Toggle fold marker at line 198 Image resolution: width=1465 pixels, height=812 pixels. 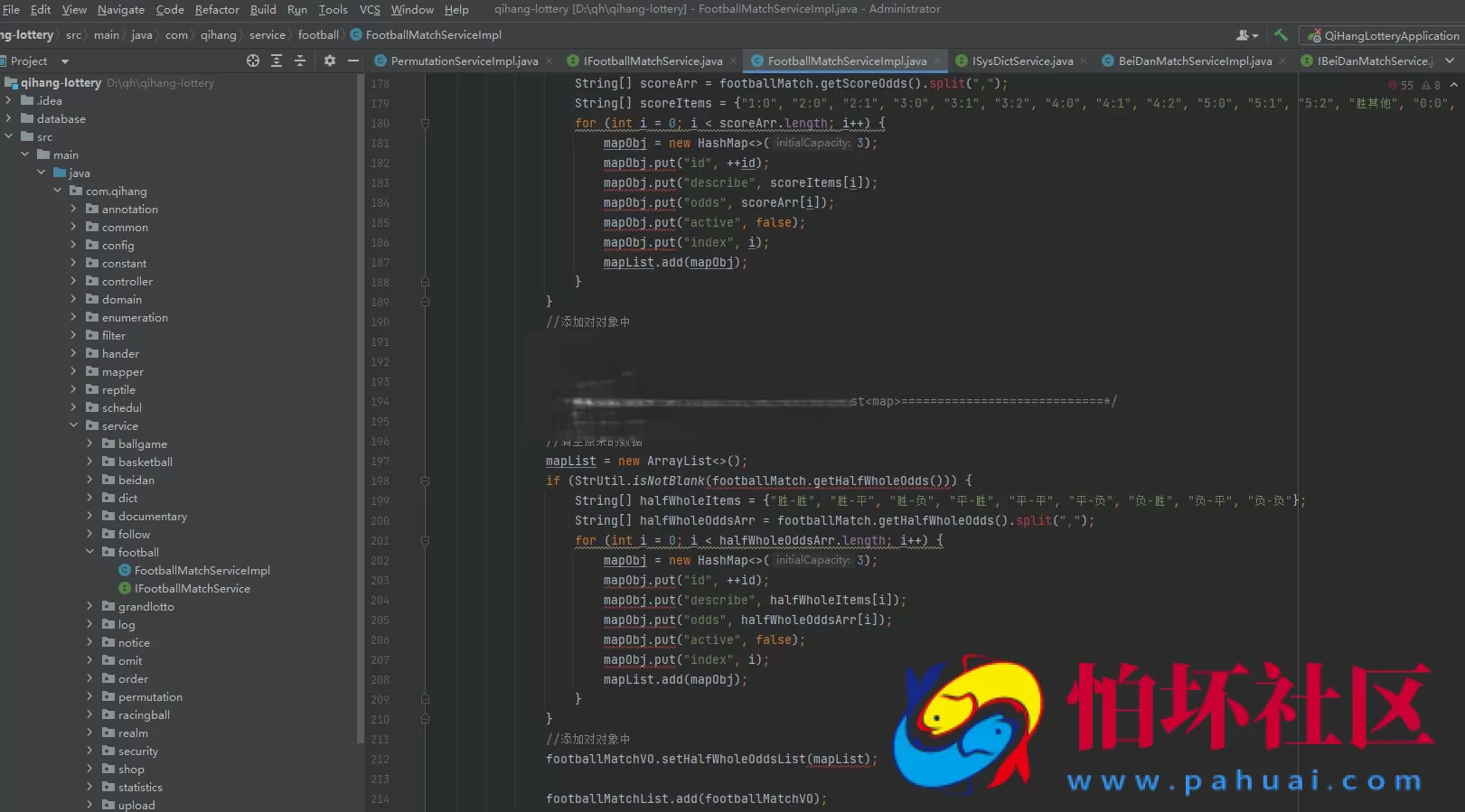click(425, 481)
